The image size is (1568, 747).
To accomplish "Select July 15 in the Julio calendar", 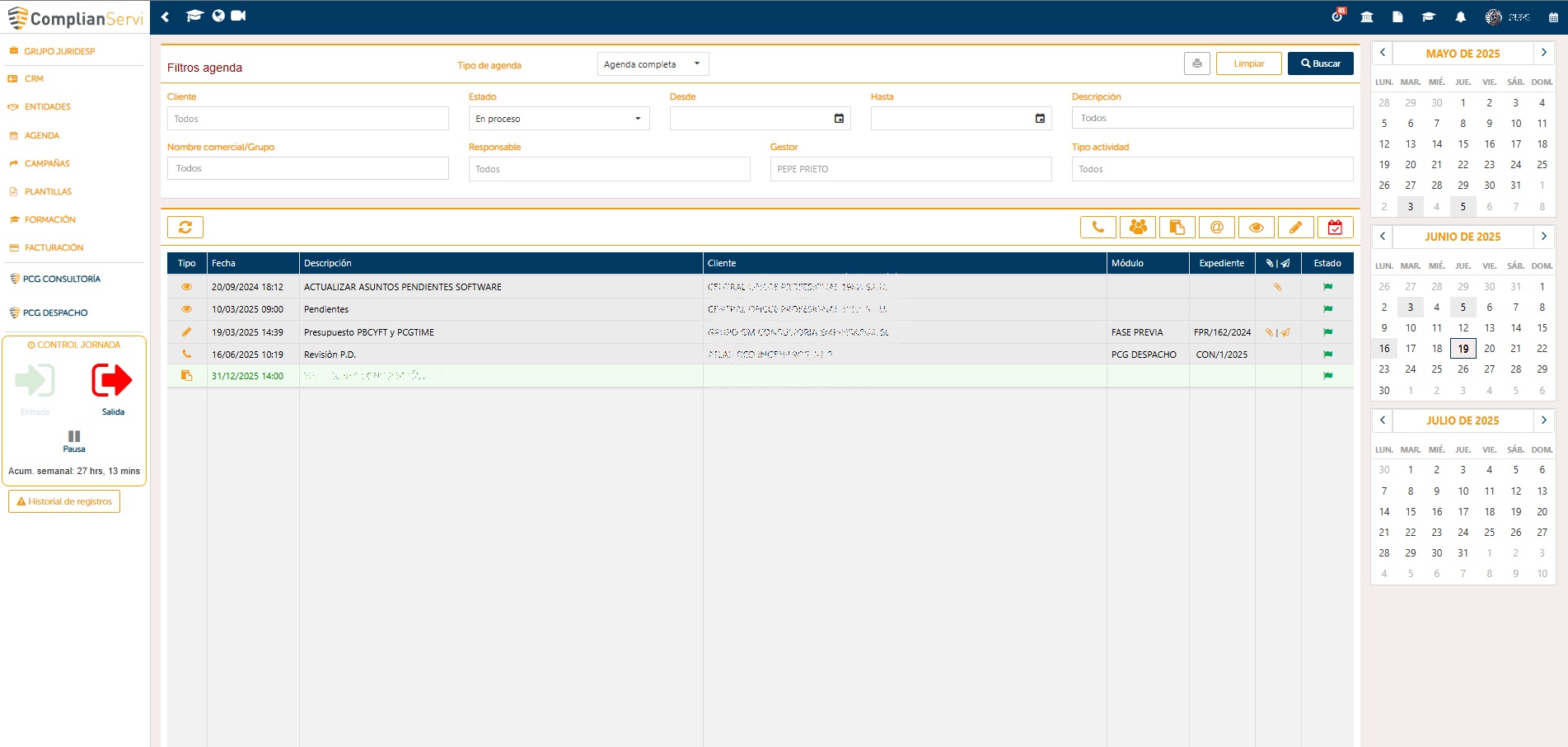I will (x=1411, y=512).
